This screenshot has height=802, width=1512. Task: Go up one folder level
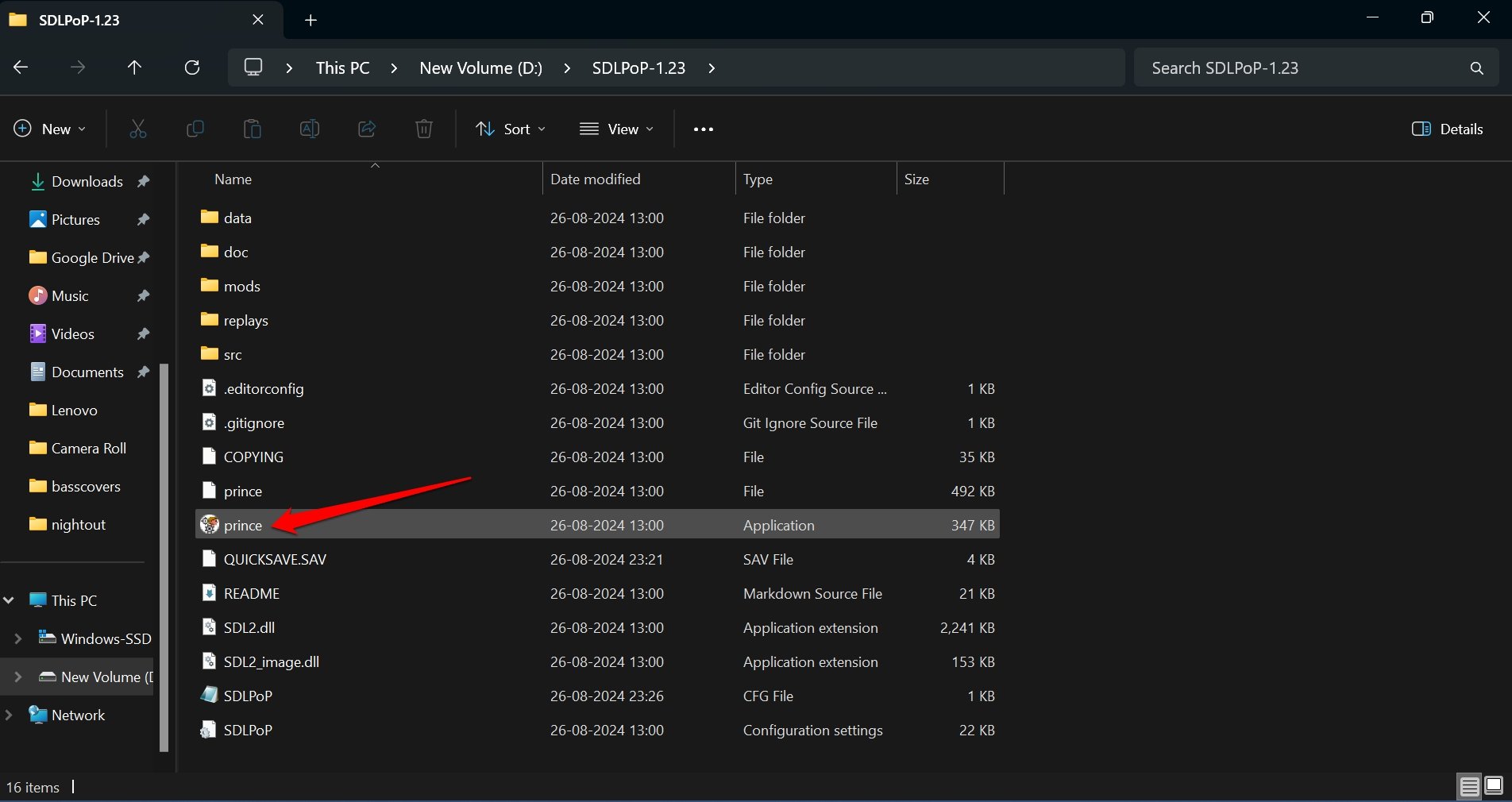click(134, 67)
